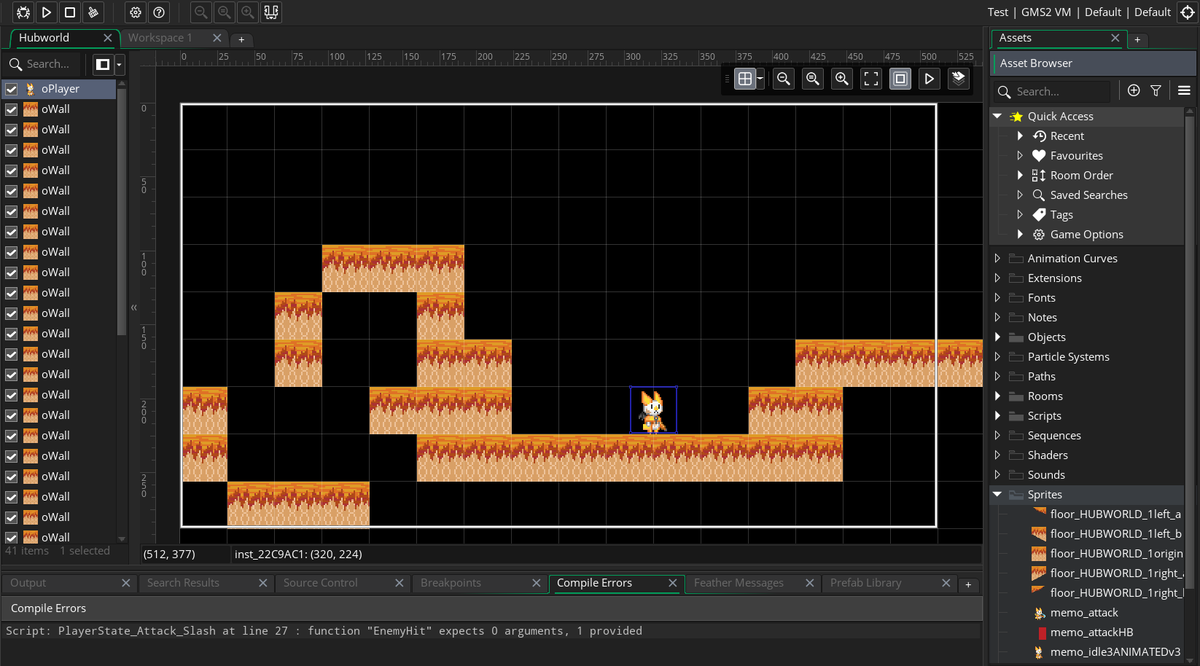
Task: Open Game Options gear in top toolbar
Action: (135, 12)
